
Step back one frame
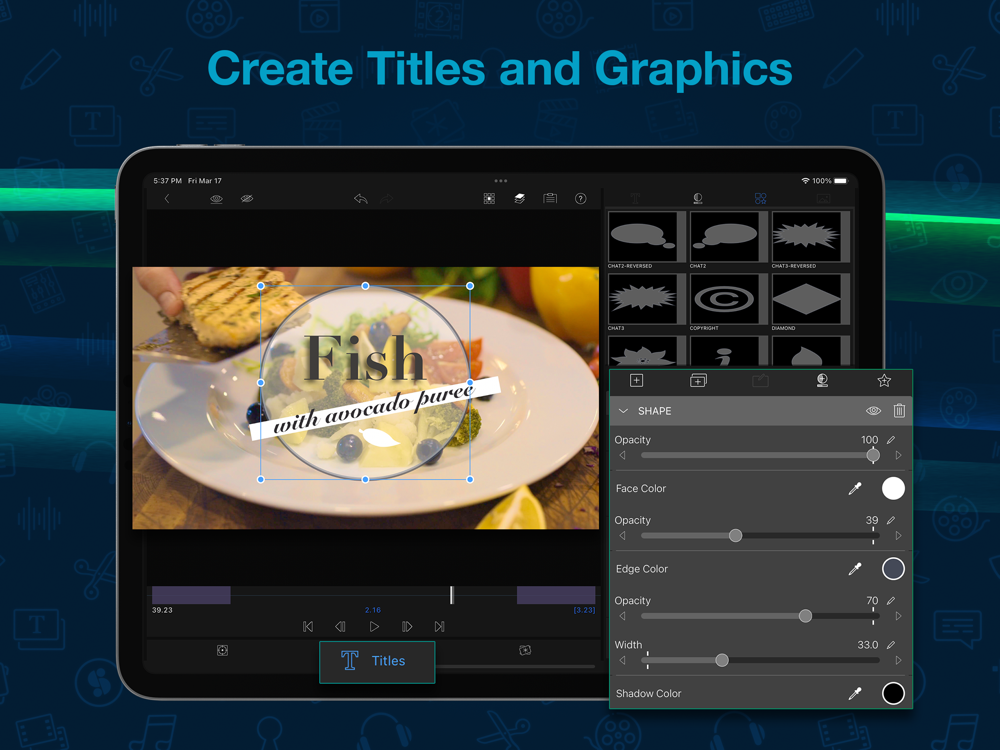[341, 627]
